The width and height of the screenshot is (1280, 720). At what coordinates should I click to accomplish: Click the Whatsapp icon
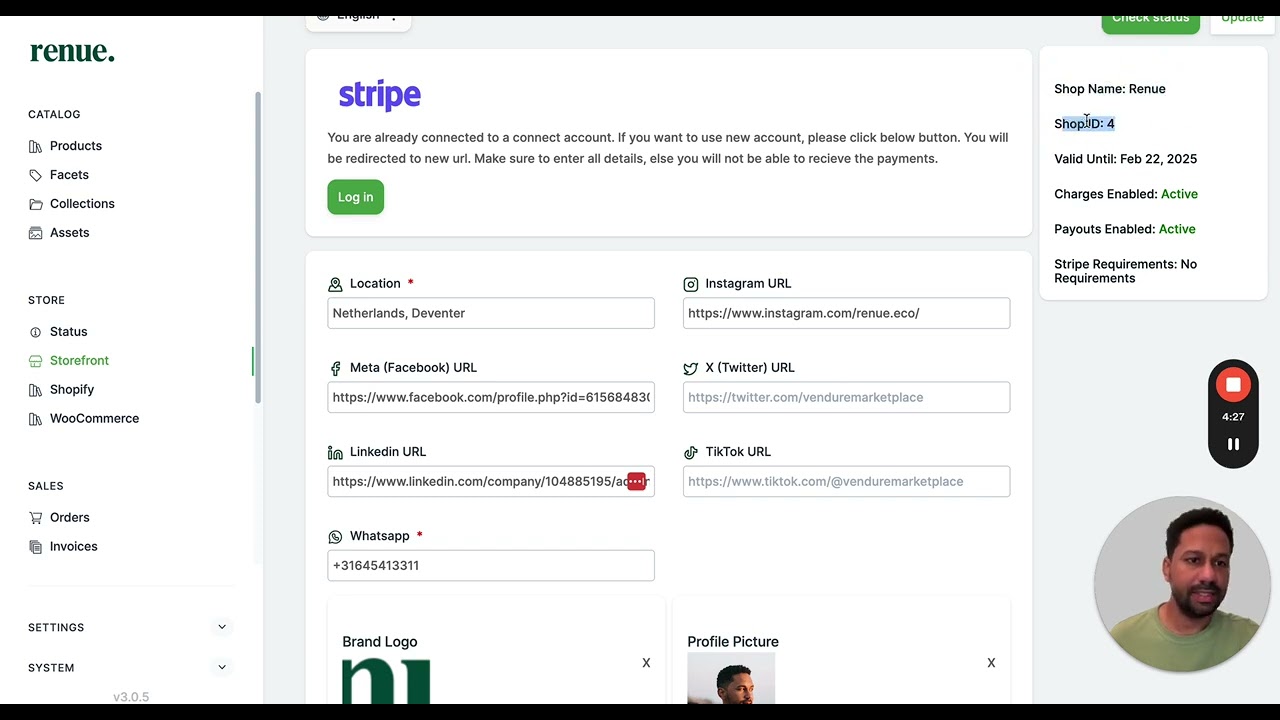(335, 537)
